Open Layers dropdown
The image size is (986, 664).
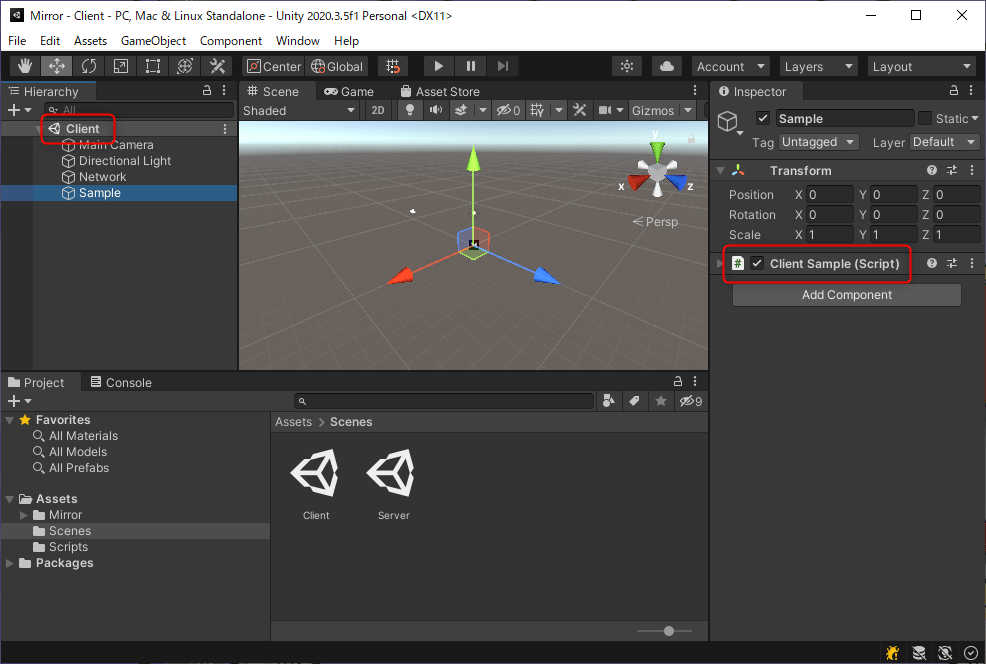tap(818, 66)
